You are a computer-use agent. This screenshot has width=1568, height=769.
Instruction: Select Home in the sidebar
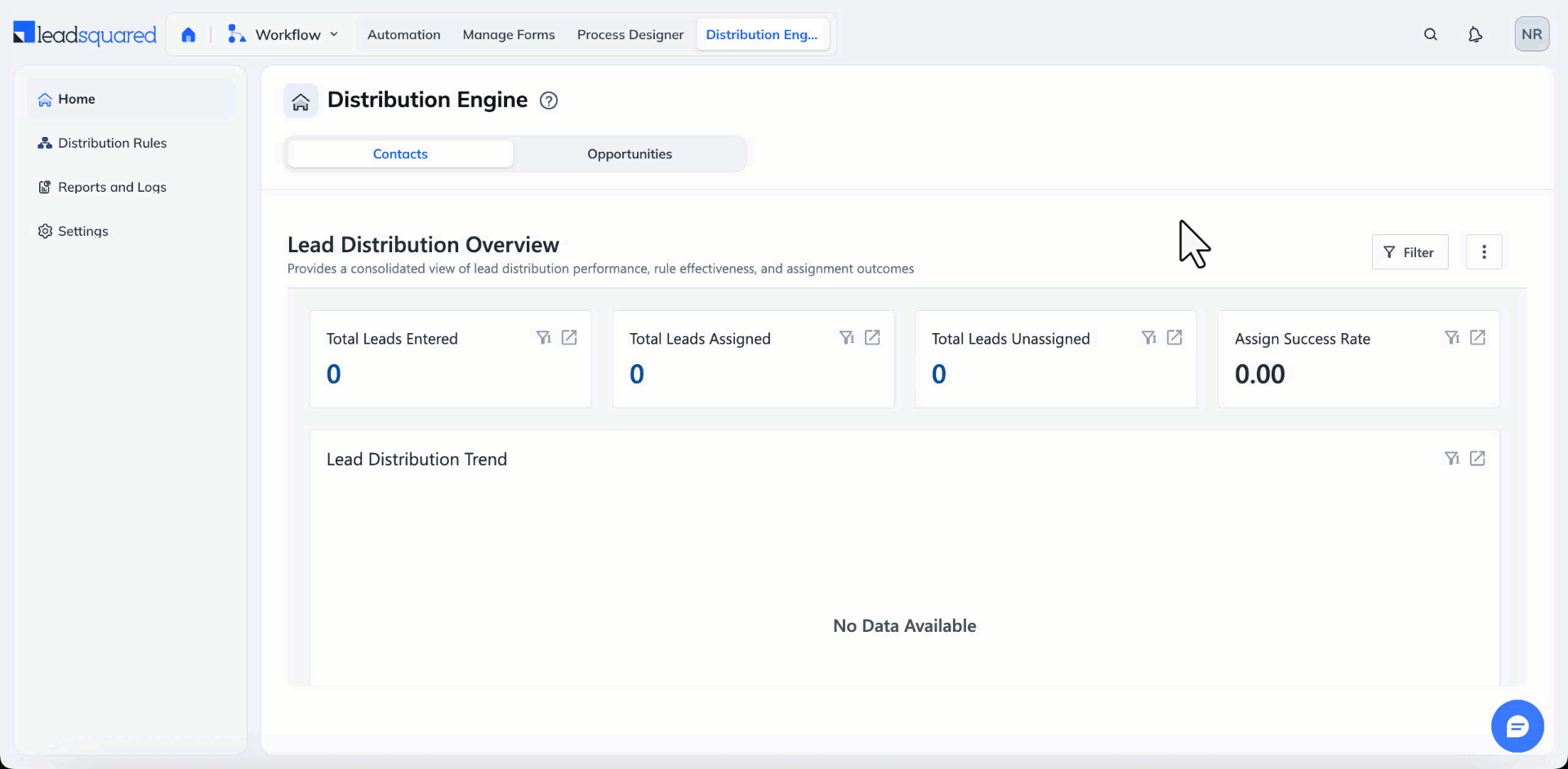pos(131,99)
